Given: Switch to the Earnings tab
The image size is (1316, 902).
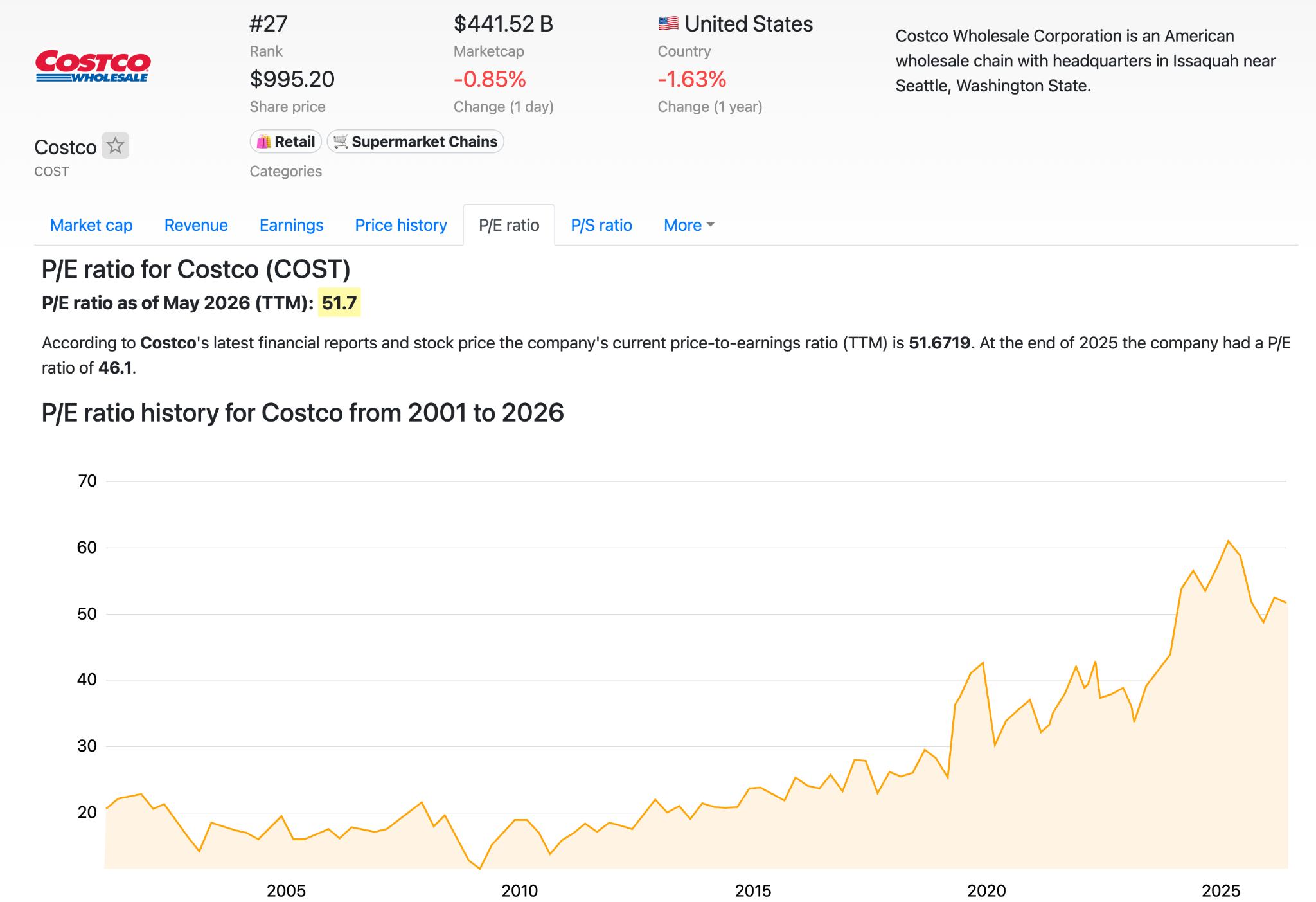Looking at the screenshot, I should click(291, 225).
